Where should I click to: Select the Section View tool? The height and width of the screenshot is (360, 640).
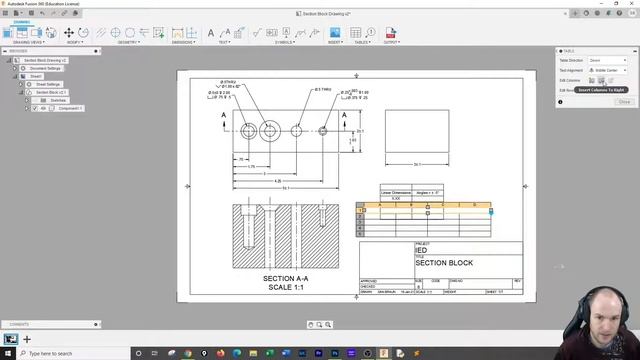pyautogui.click(x=36, y=33)
